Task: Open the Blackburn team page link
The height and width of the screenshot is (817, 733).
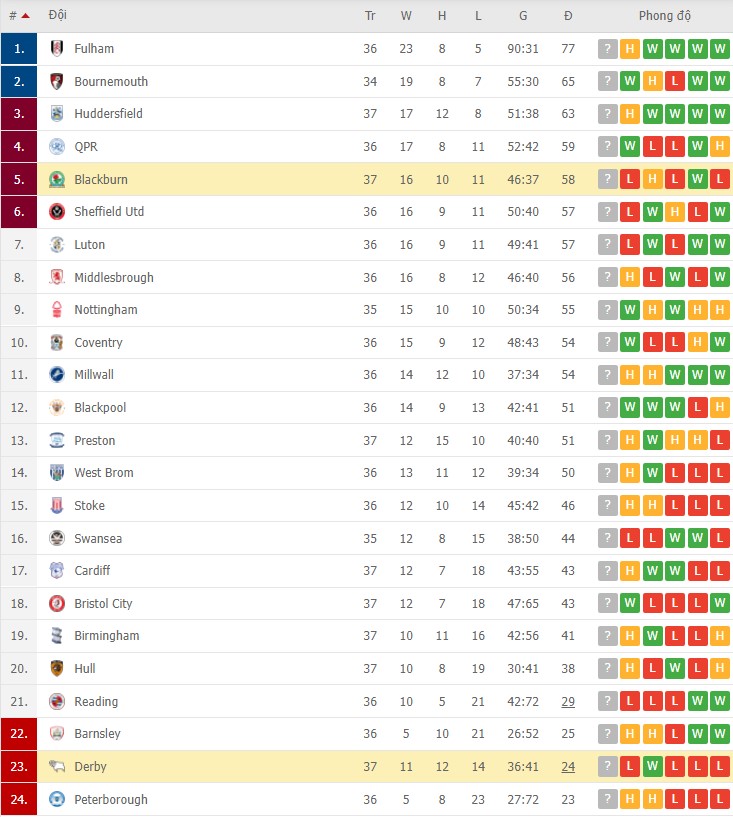Action: coord(100,179)
